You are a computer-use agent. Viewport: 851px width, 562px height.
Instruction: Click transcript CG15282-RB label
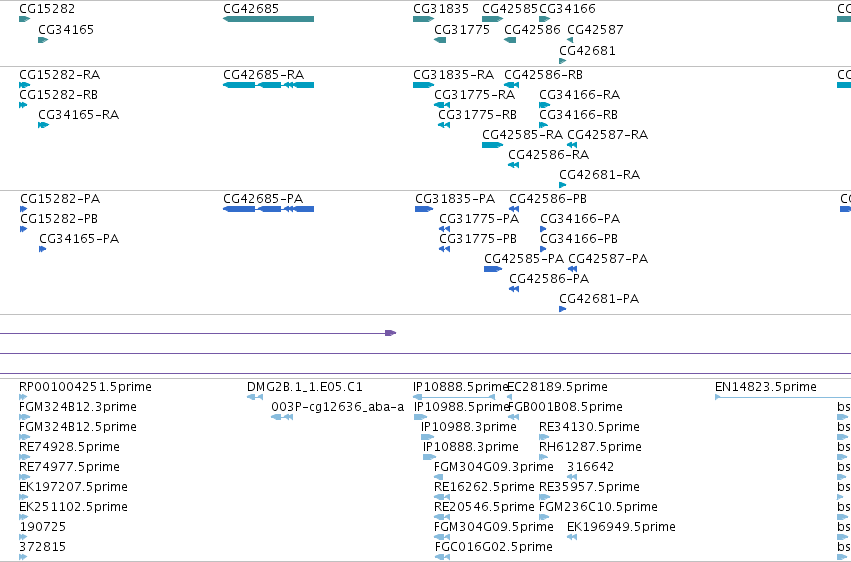point(59,95)
